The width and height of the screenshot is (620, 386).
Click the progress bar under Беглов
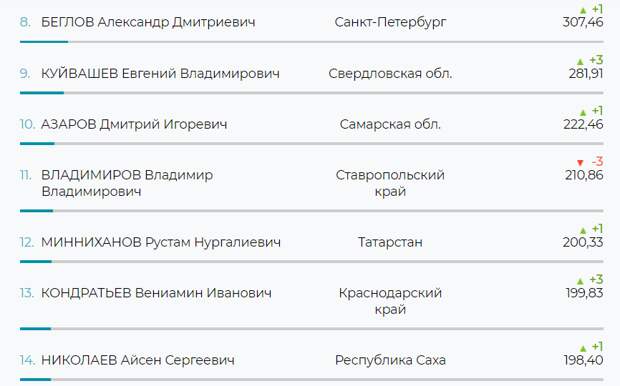(x=312, y=42)
